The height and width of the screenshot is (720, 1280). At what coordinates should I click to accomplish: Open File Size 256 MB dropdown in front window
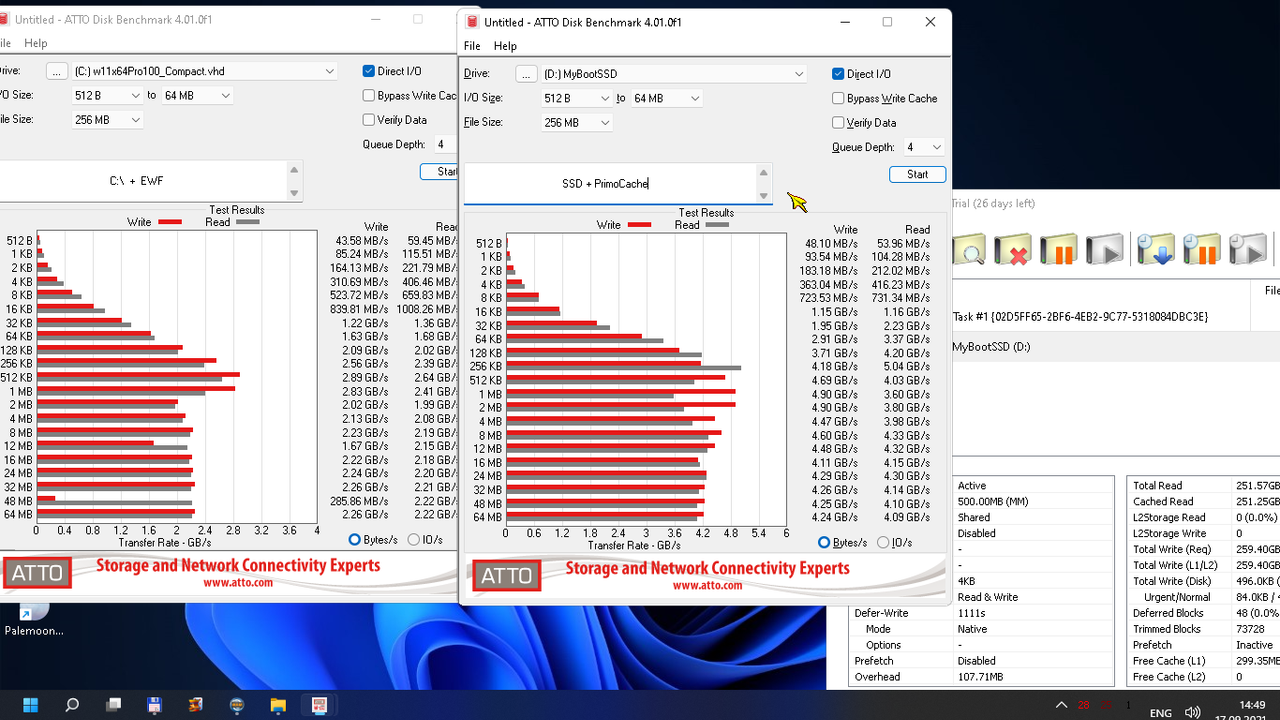tap(576, 122)
